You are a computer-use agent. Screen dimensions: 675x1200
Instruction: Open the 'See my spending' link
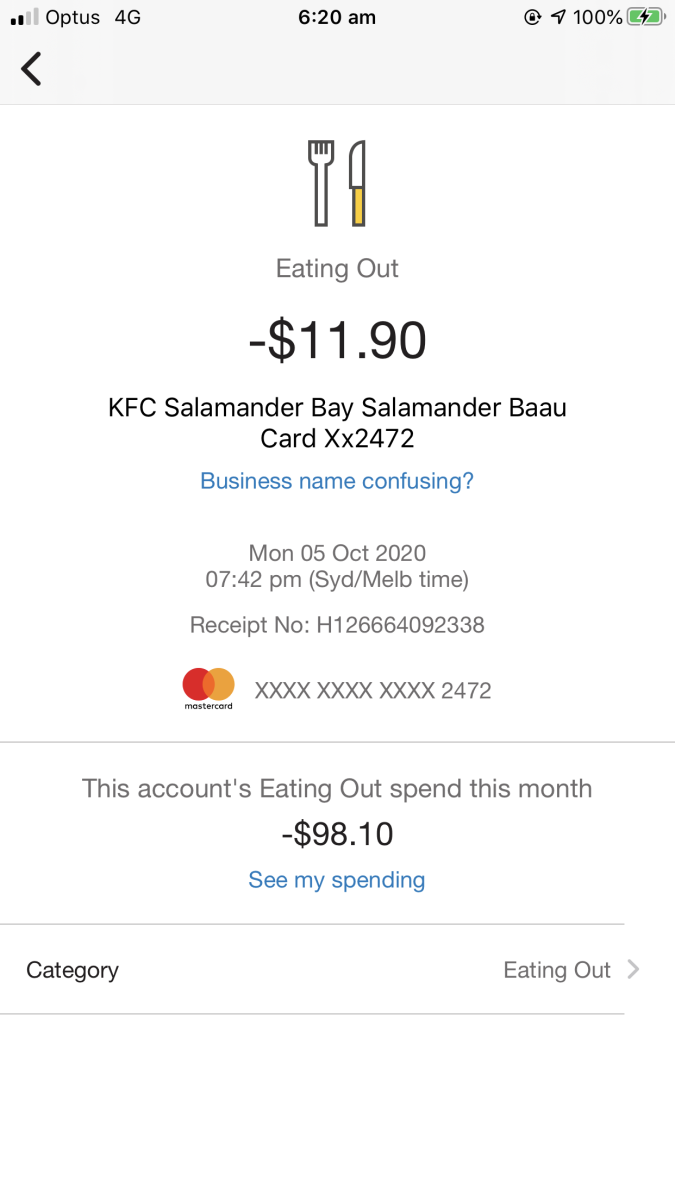[x=337, y=880]
